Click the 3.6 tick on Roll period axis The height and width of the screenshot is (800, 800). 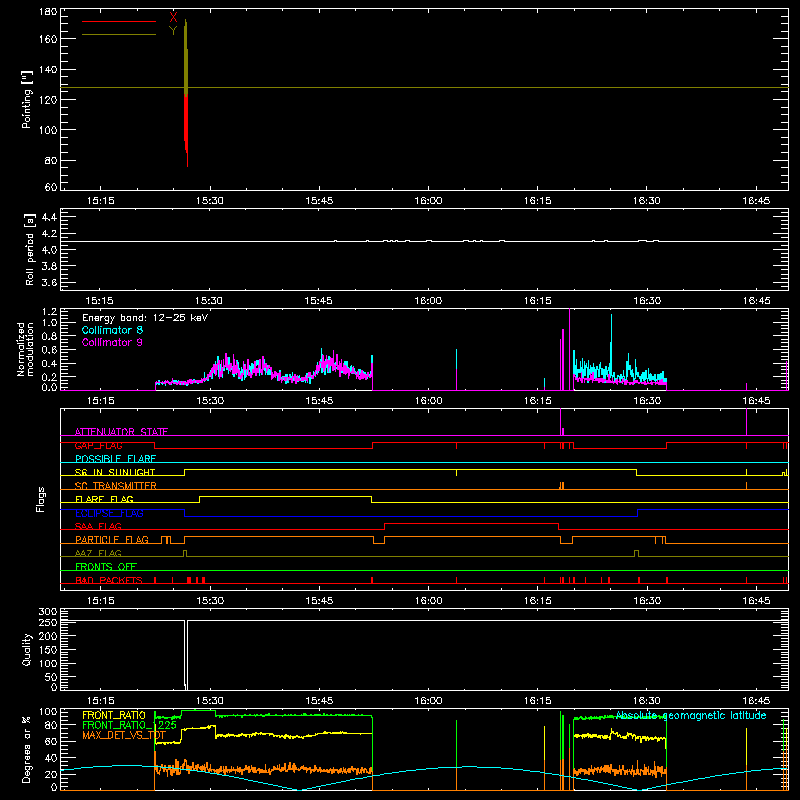tap(49, 282)
